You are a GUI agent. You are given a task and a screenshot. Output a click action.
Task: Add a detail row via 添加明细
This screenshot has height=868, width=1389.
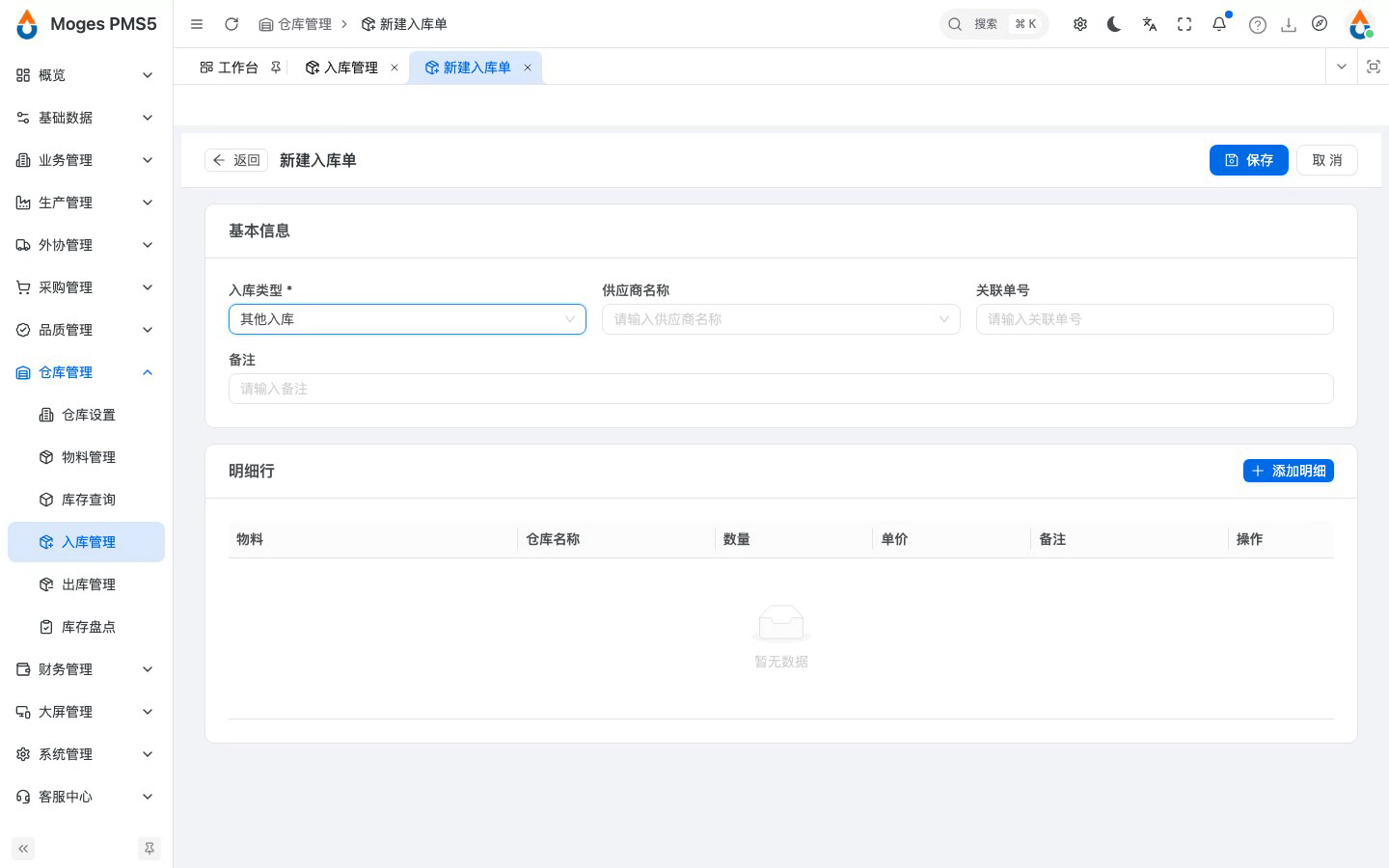pos(1289,471)
